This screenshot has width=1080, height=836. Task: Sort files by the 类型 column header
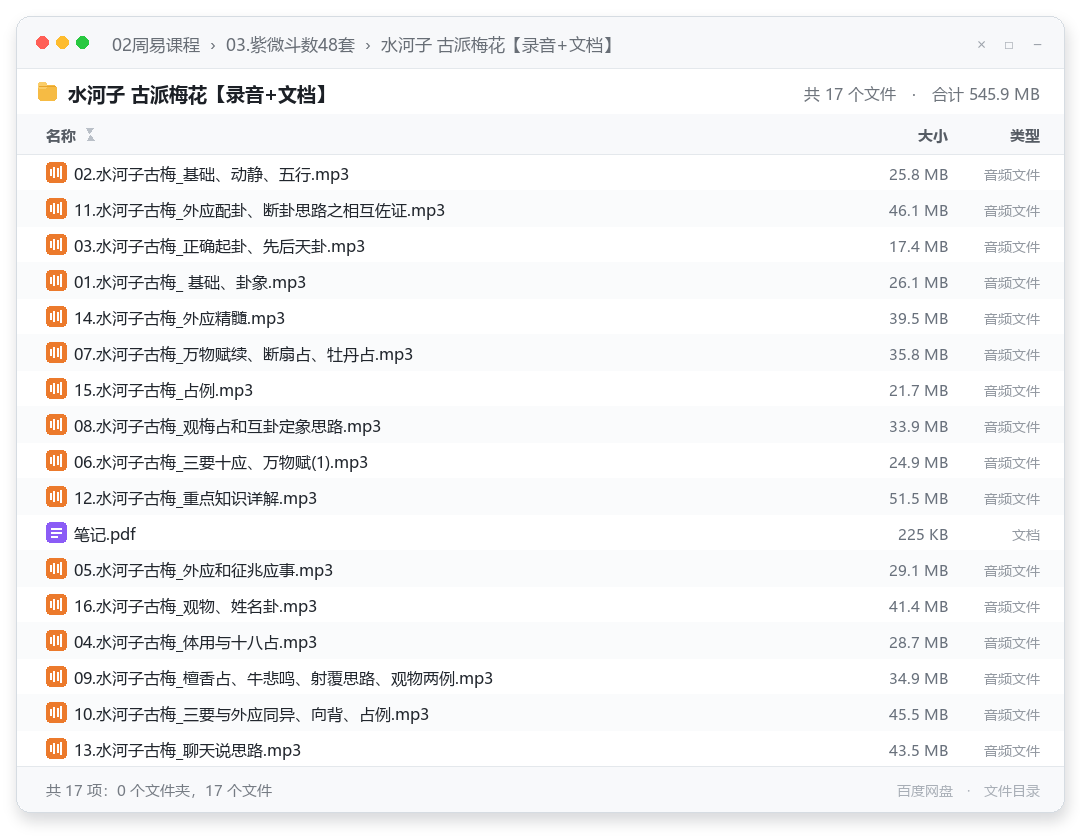click(1025, 136)
